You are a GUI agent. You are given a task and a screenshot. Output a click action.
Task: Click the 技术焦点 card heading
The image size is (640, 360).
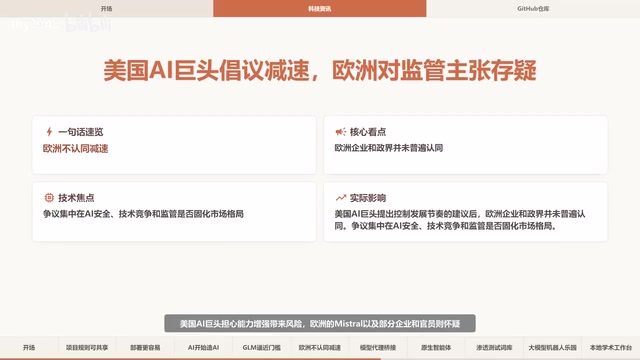pyautogui.click(x=76, y=198)
